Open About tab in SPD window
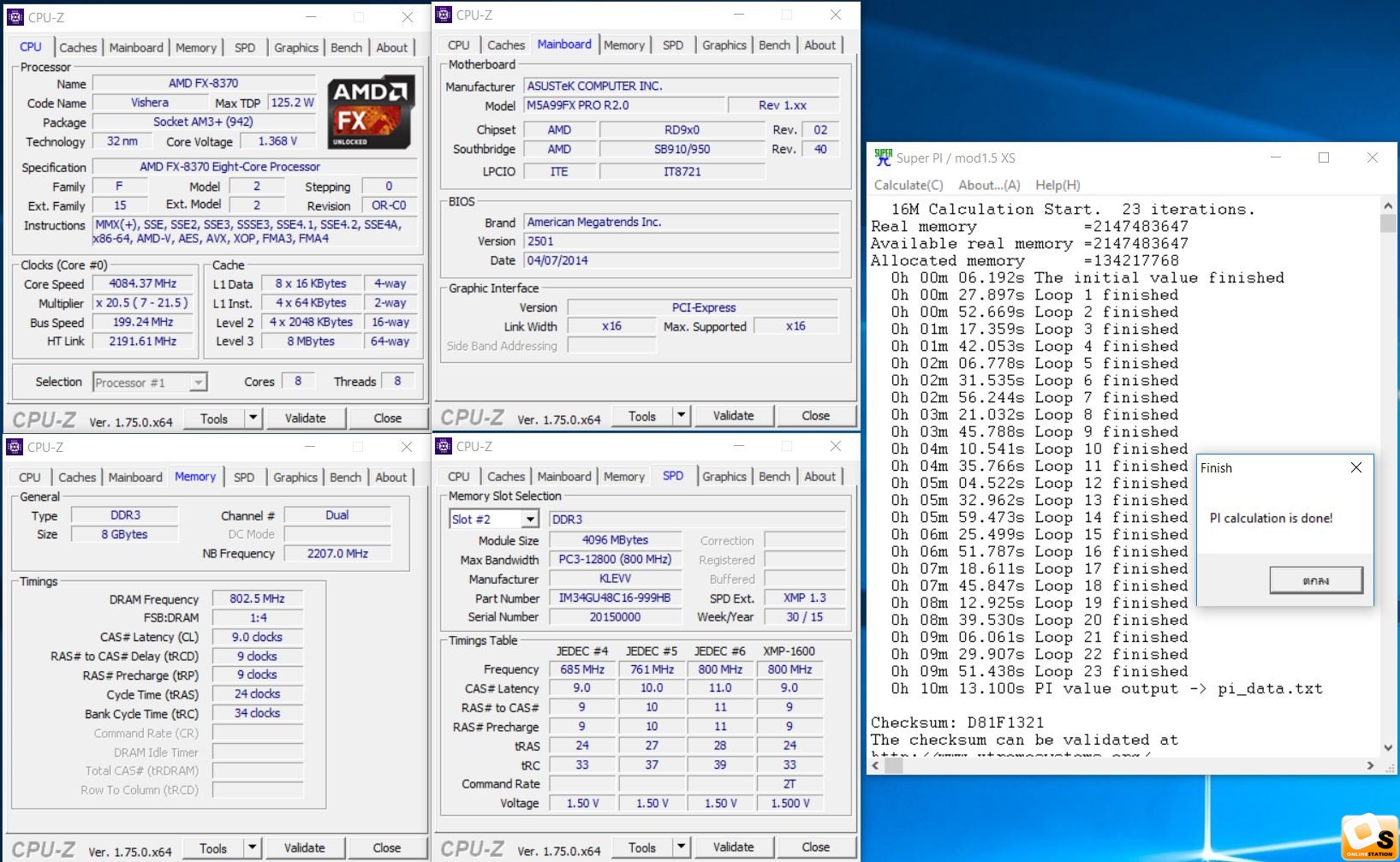Screen dimensions: 1400x862 (x=819, y=477)
